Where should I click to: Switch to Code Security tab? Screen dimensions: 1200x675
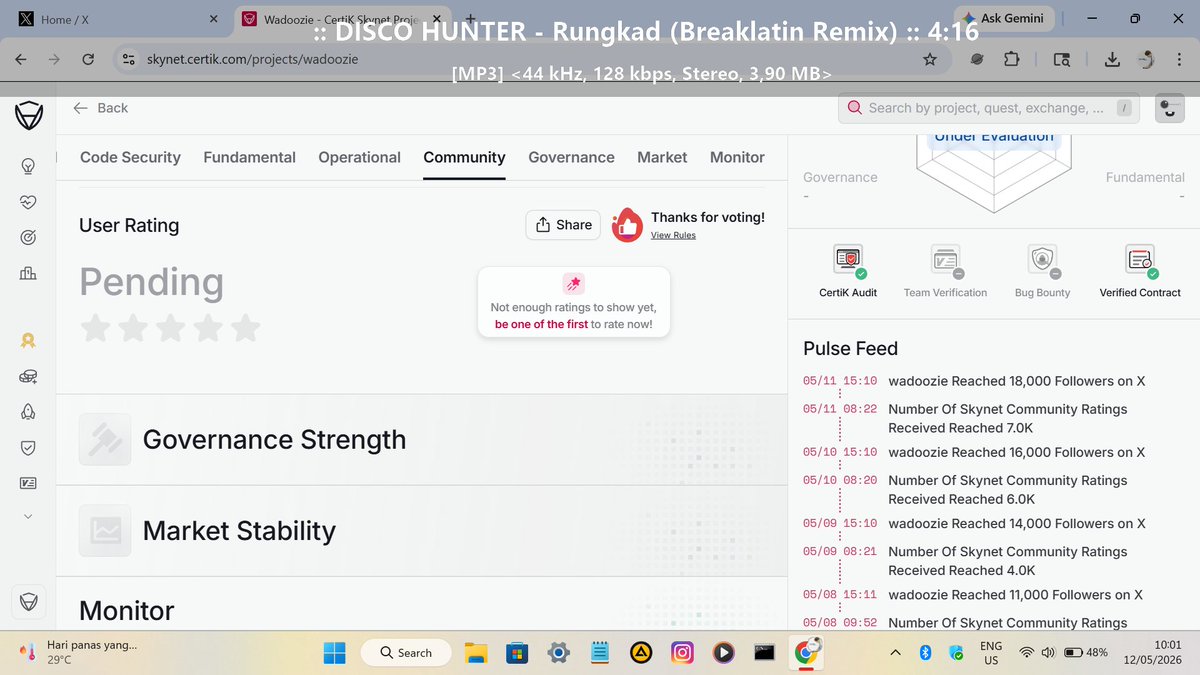[x=130, y=157]
